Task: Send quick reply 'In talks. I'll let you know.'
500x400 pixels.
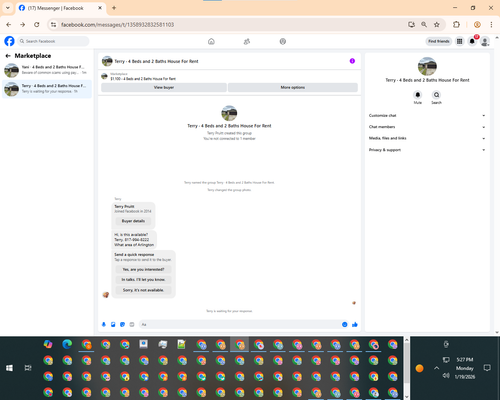Action: tap(143, 280)
